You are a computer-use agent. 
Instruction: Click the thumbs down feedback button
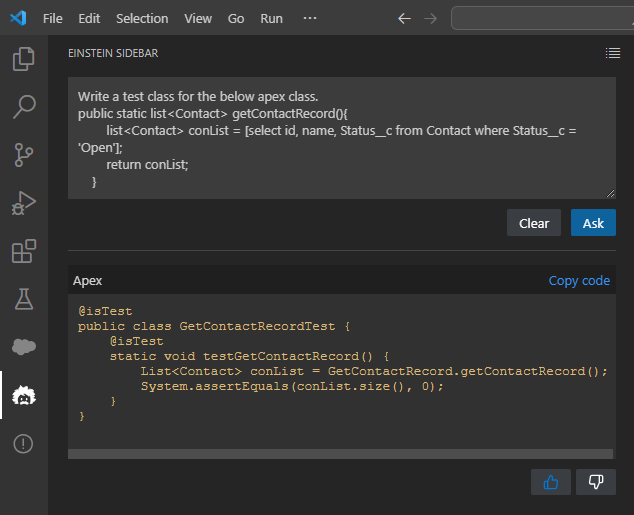coord(596,482)
